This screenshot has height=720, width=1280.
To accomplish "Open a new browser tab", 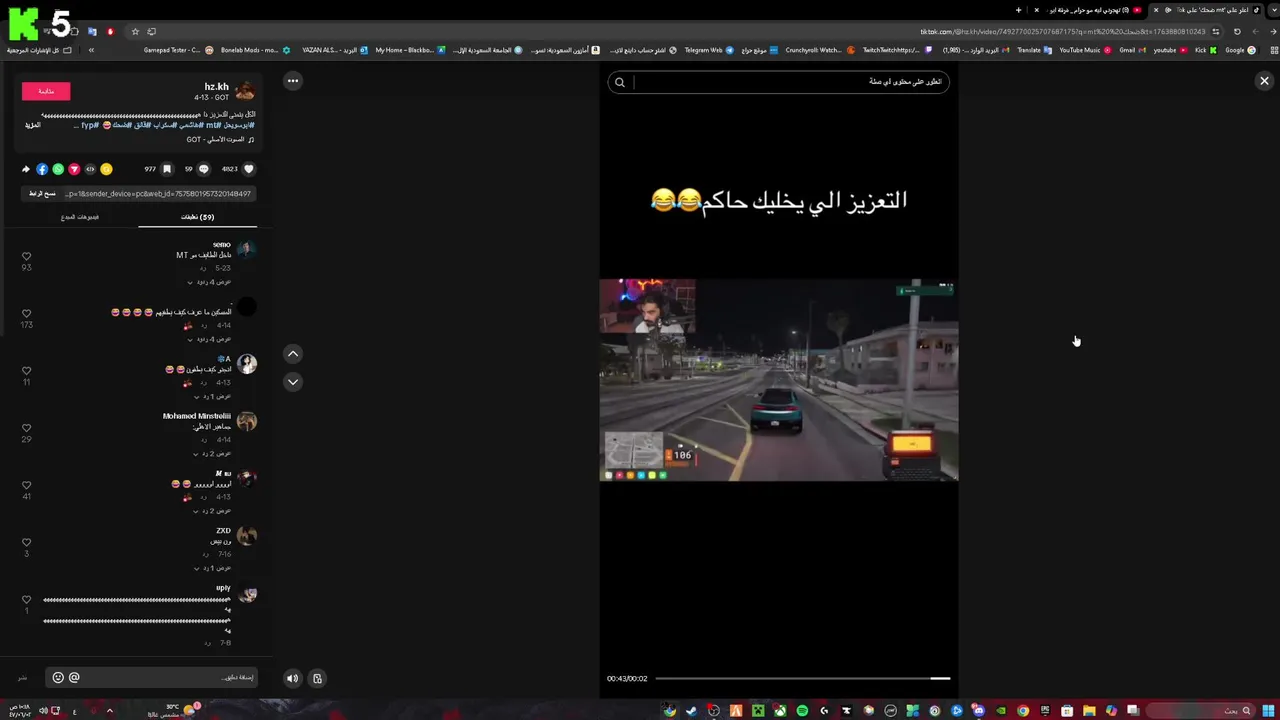I will 1019,10.
